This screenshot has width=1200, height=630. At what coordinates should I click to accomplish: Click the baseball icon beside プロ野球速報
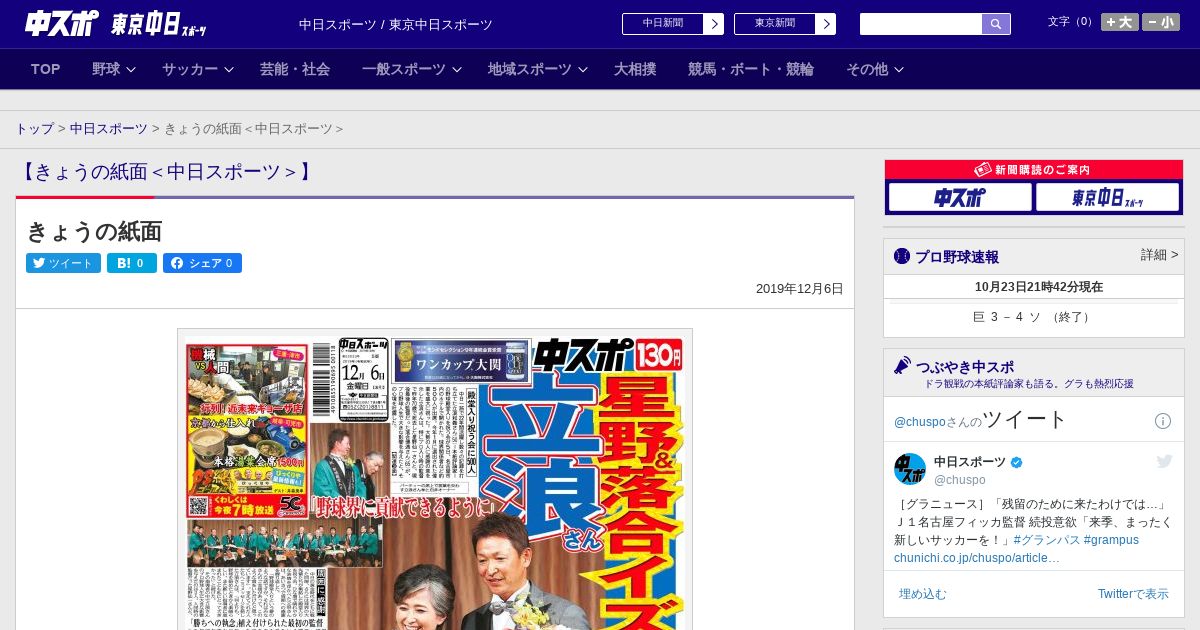click(x=902, y=256)
